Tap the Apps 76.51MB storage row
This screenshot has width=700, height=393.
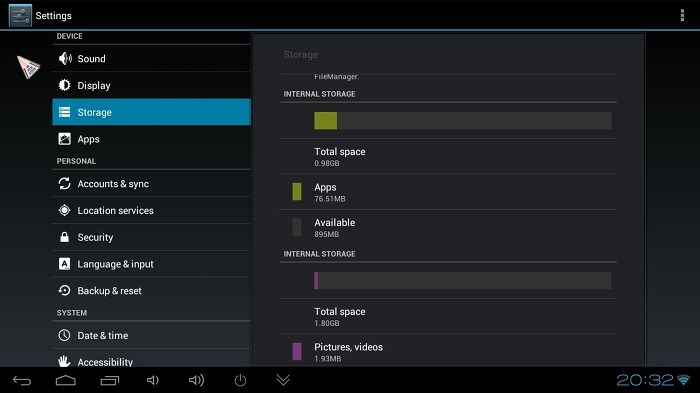pyautogui.click(x=448, y=192)
